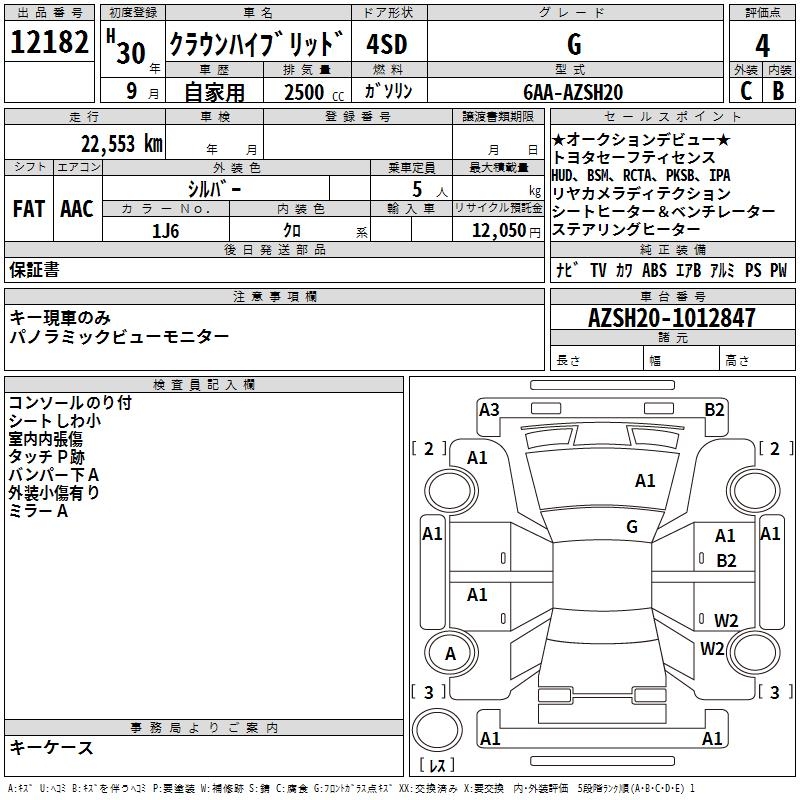Click the registration year H30
This screenshot has height=800, width=800.
[126, 47]
